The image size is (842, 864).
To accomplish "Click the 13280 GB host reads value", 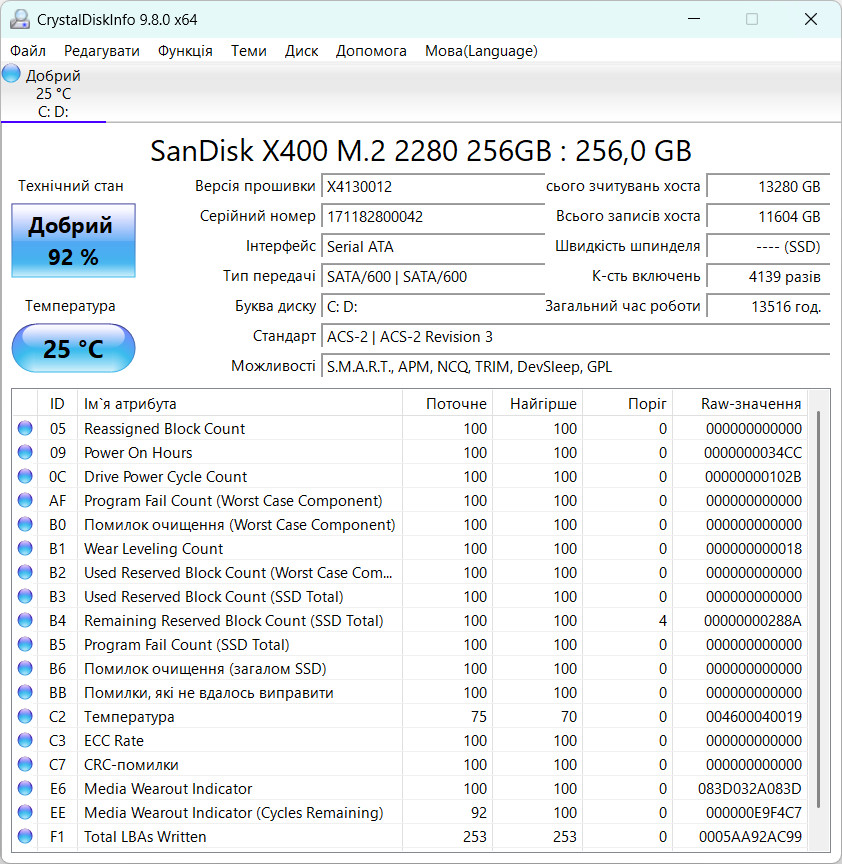I will click(x=768, y=186).
